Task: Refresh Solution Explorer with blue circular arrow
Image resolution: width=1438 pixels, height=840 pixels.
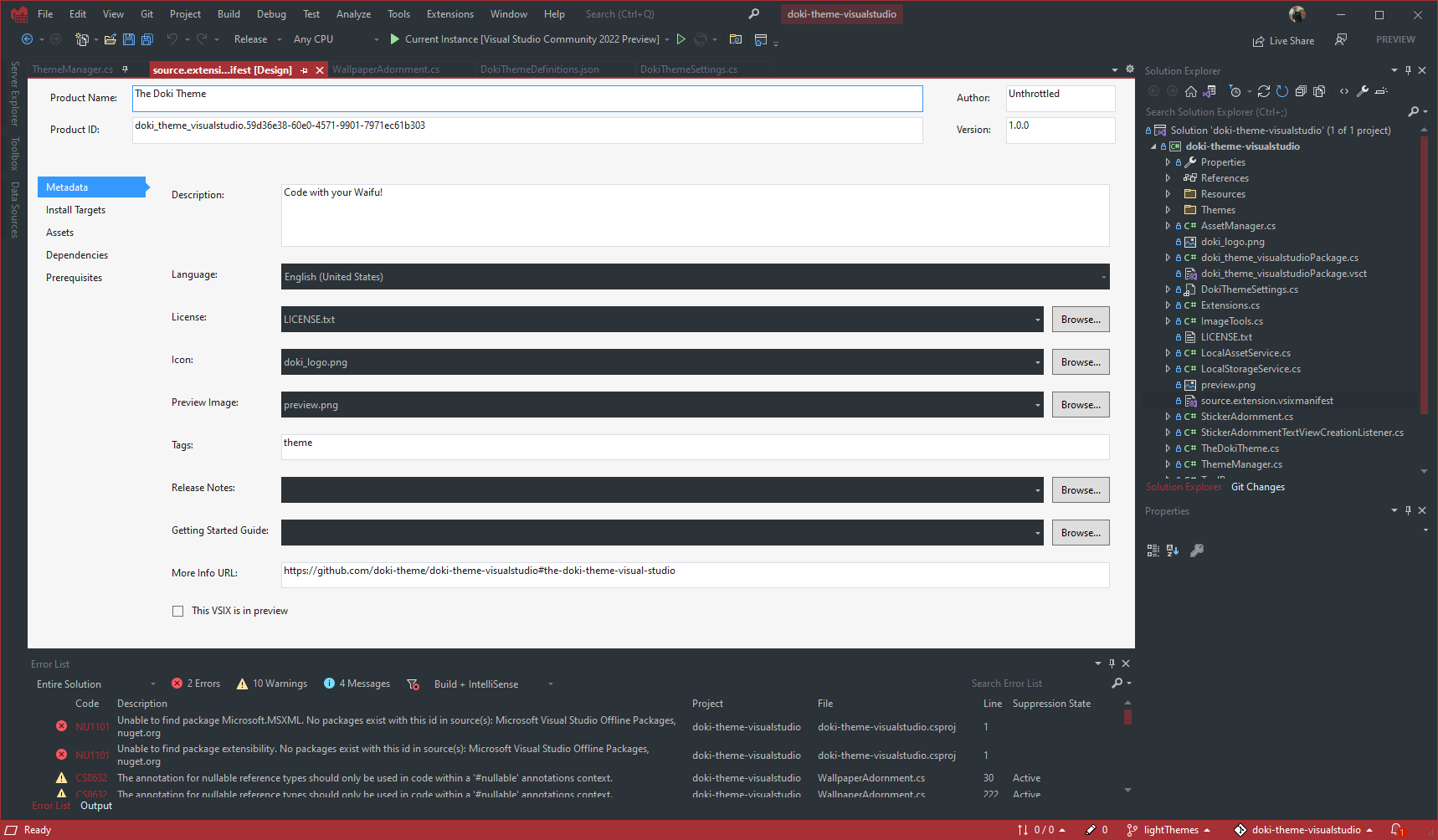Action: (1282, 91)
